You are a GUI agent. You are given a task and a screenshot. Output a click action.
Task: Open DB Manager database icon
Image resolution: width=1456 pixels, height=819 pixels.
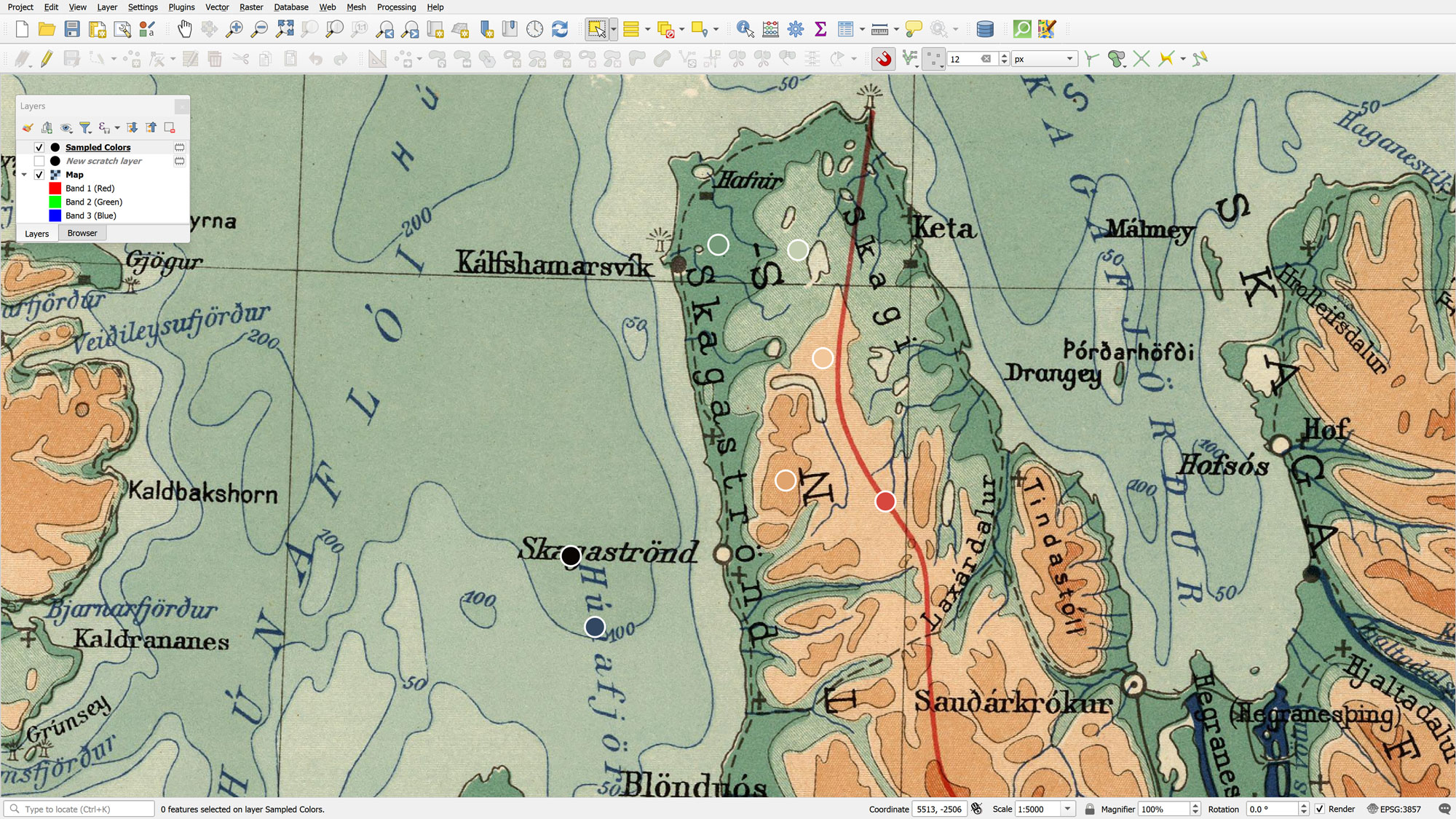click(985, 29)
